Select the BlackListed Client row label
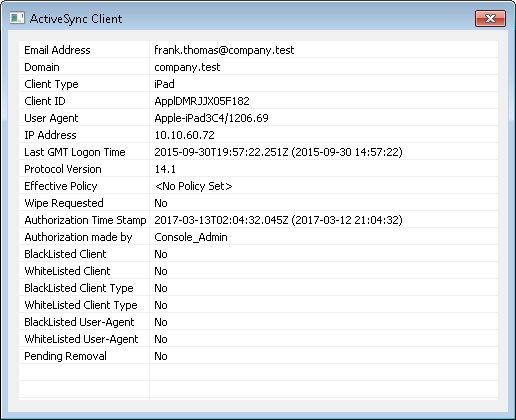 65,254
